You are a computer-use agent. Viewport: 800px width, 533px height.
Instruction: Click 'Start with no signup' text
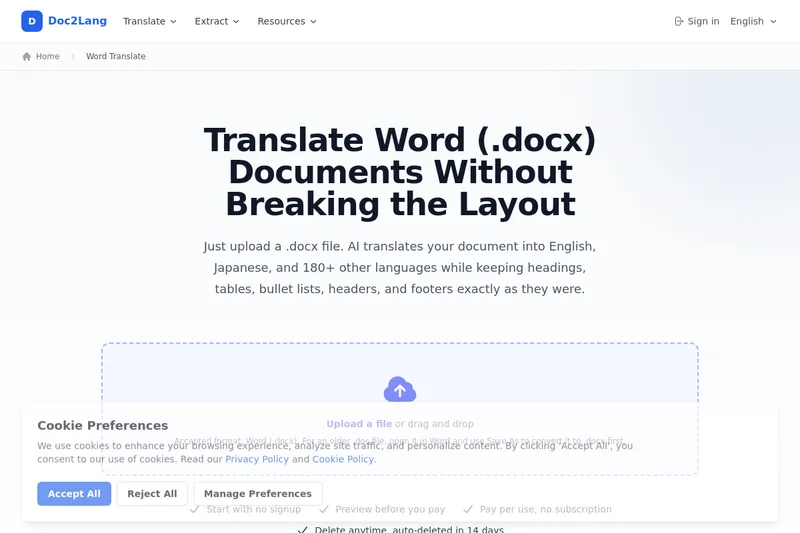[254, 509]
